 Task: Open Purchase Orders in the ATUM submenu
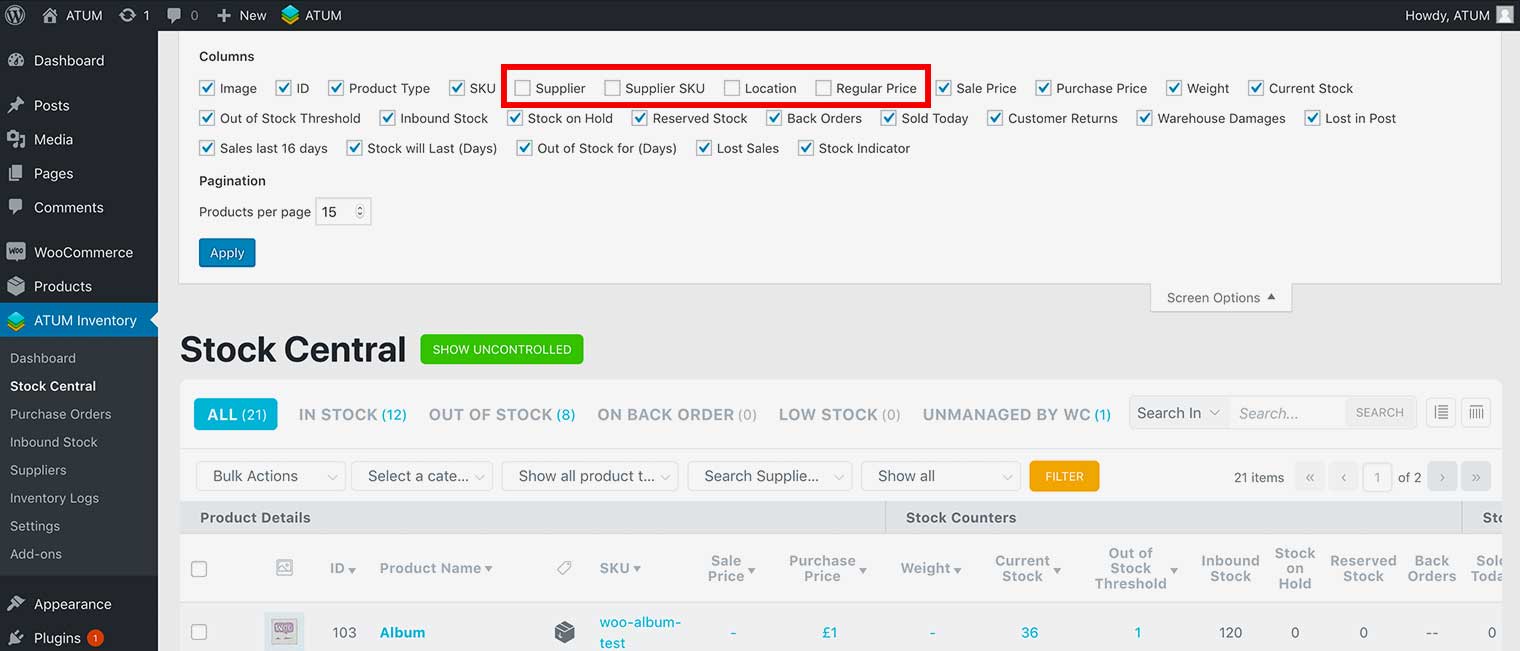(x=61, y=414)
